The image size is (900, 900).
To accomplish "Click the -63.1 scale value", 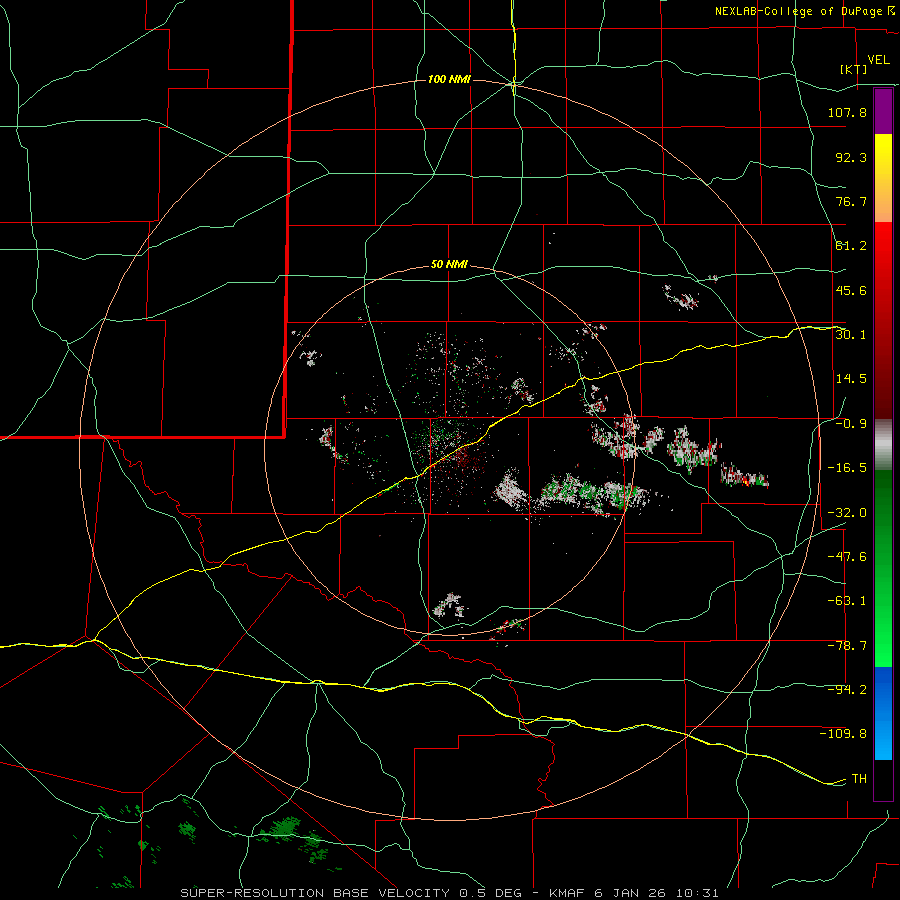I will coord(847,601).
